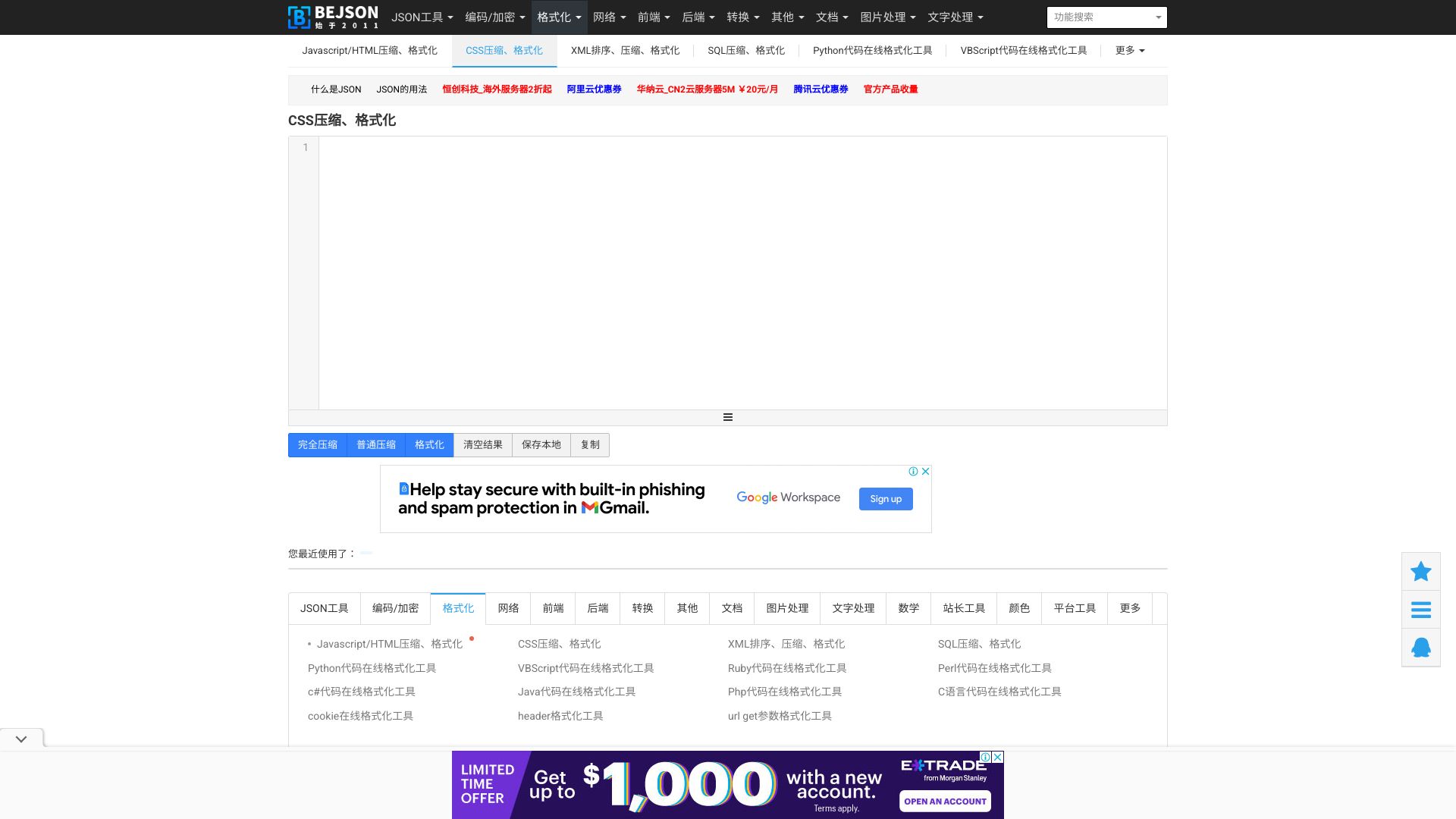Open 前端 navbar dropdown

(654, 17)
